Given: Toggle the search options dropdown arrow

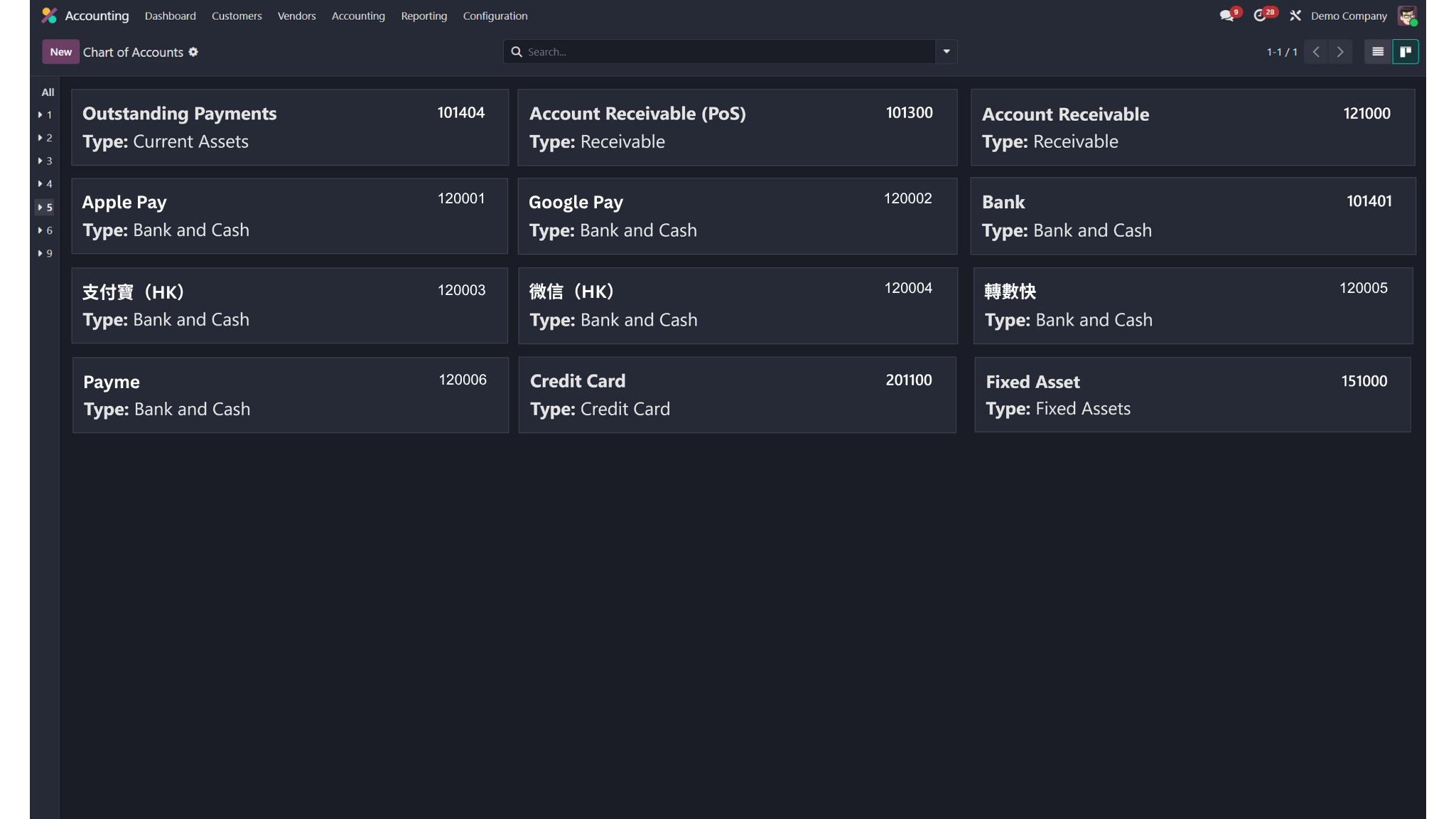Looking at the screenshot, I should 947,52.
